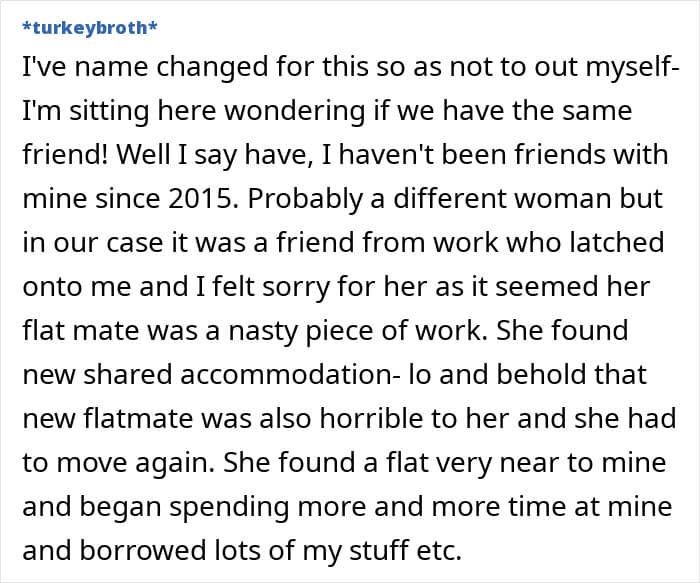Click the word "different" in the comment
This screenshot has width=700, height=583.
pos(455,198)
